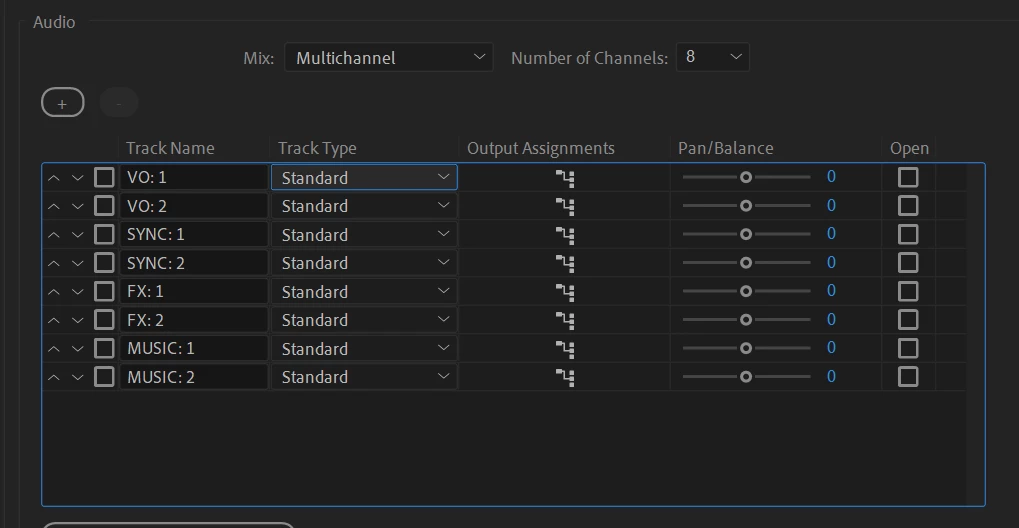This screenshot has width=1019, height=528.
Task: Open output assignments for SYNC: 2 track
Action: [565, 263]
